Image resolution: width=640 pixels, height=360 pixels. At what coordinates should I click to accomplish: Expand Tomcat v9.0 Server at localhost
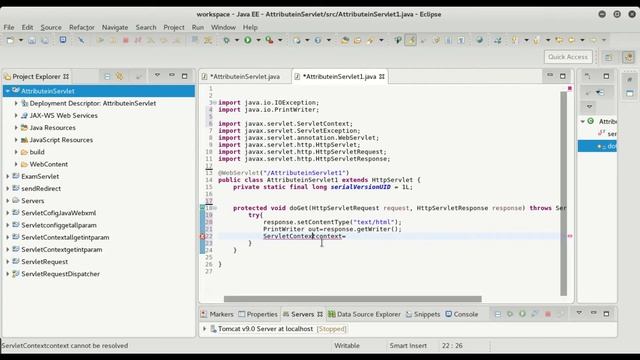(204, 329)
